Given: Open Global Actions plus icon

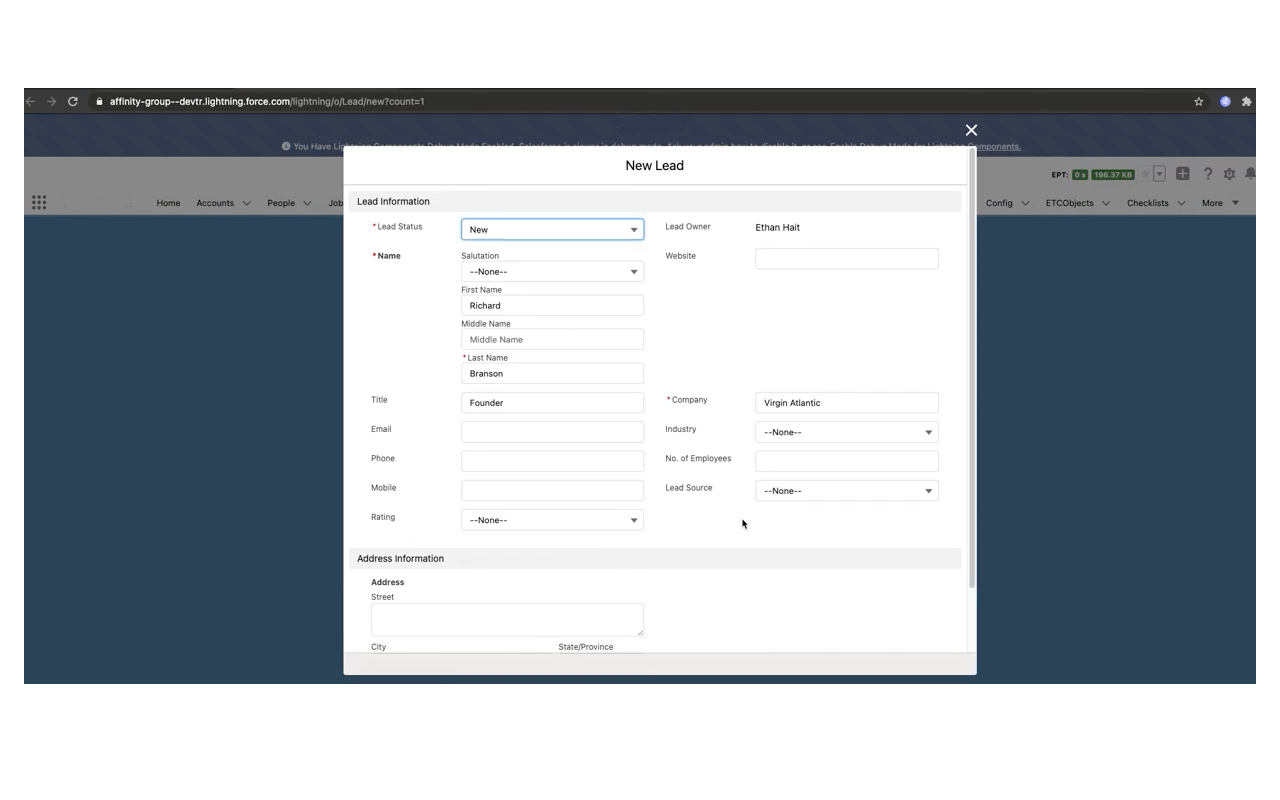Looking at the screenshot, I should click(x=1183, y=174).
